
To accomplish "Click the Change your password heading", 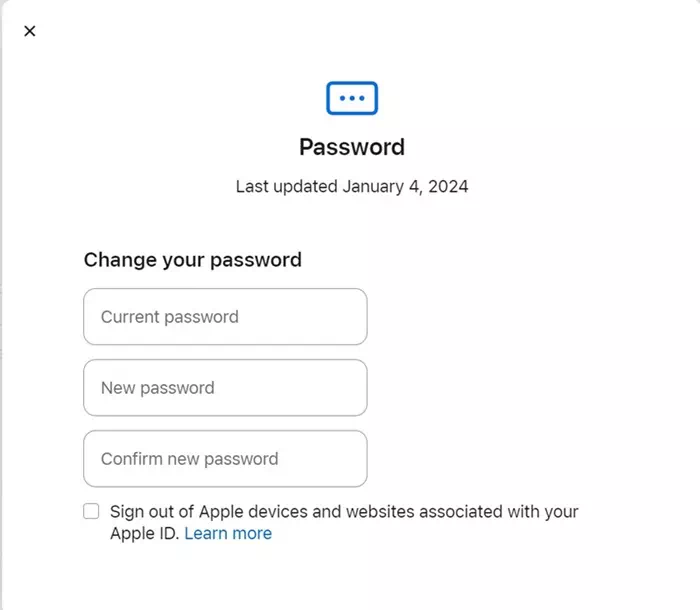I will tap(192, 260).
